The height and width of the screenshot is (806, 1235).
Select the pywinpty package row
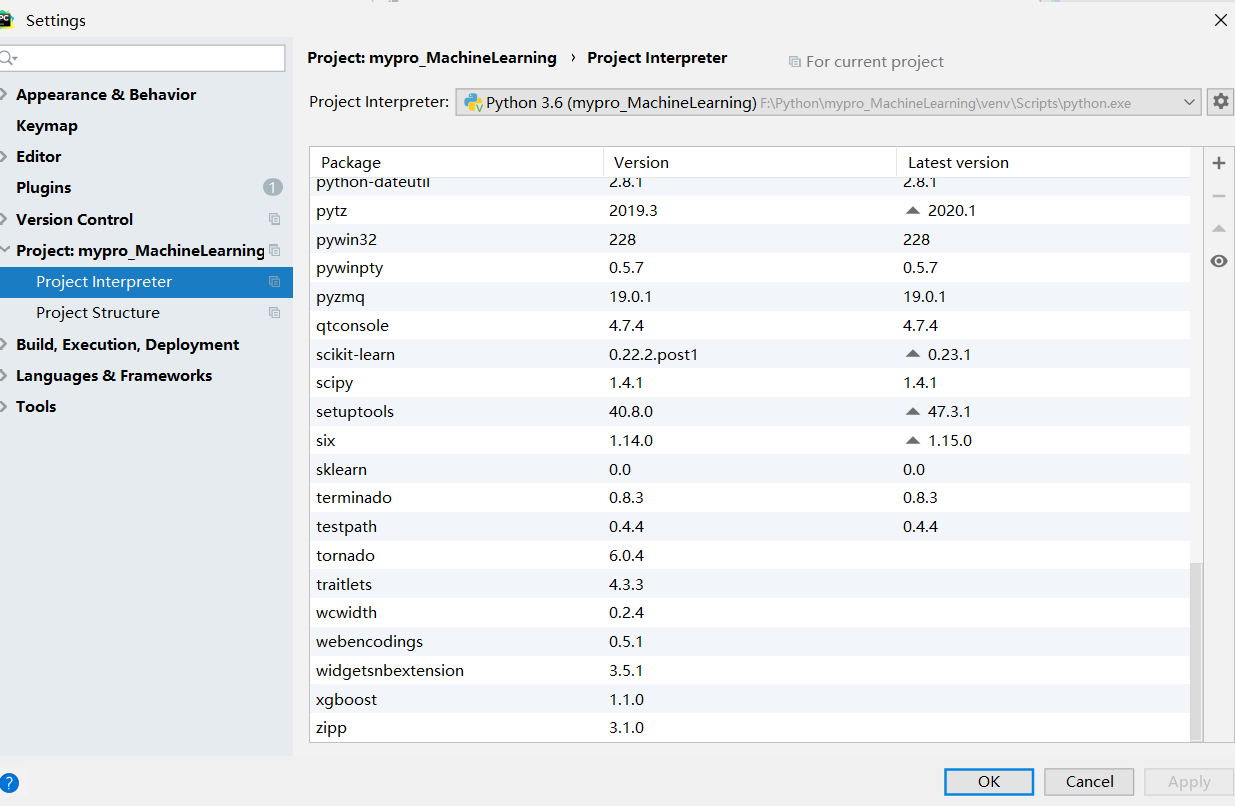tap(750, 268)
